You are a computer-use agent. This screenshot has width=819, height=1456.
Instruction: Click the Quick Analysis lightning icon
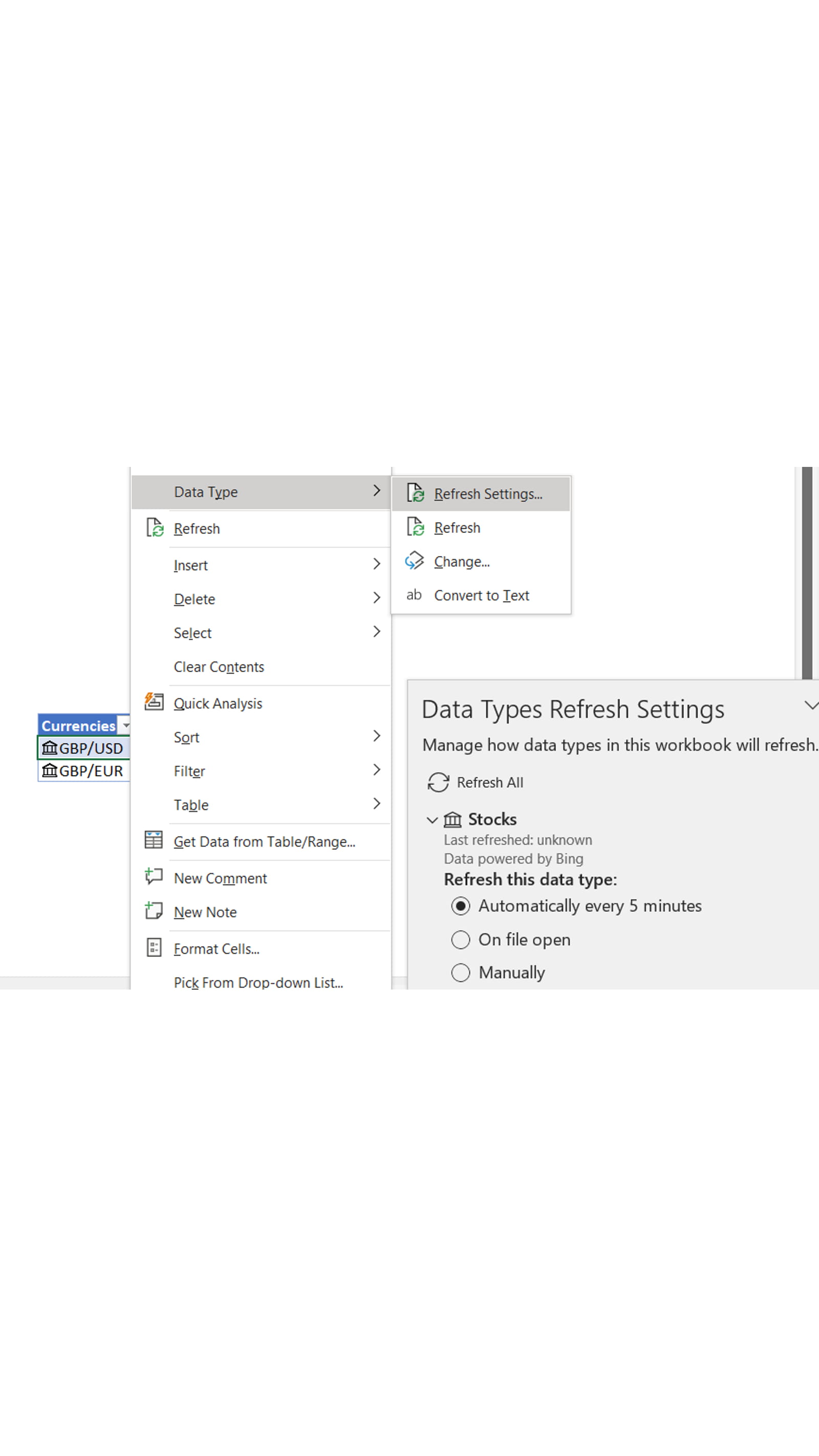click(x=154, y=702)
